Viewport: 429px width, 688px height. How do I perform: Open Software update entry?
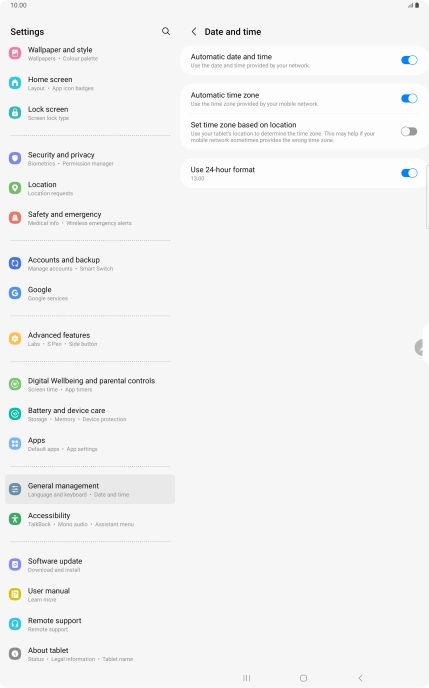[90, 565]
